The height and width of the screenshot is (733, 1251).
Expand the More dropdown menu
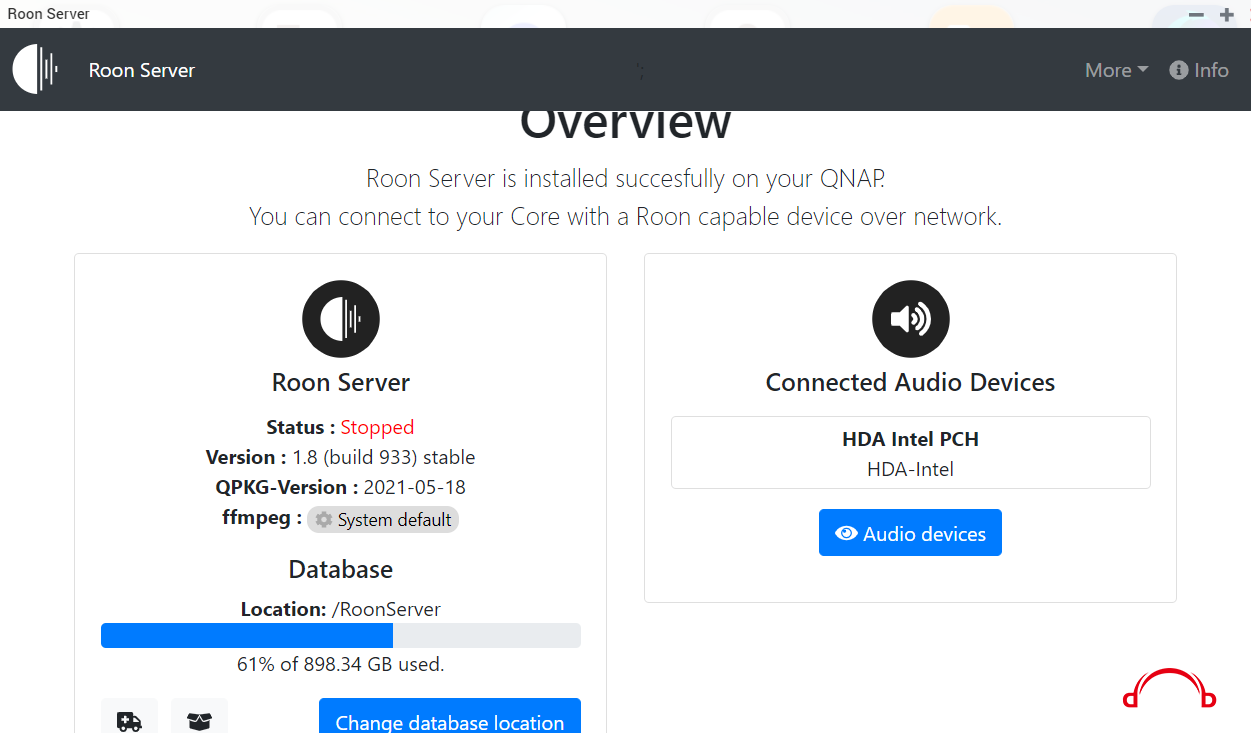point(1117,70)
